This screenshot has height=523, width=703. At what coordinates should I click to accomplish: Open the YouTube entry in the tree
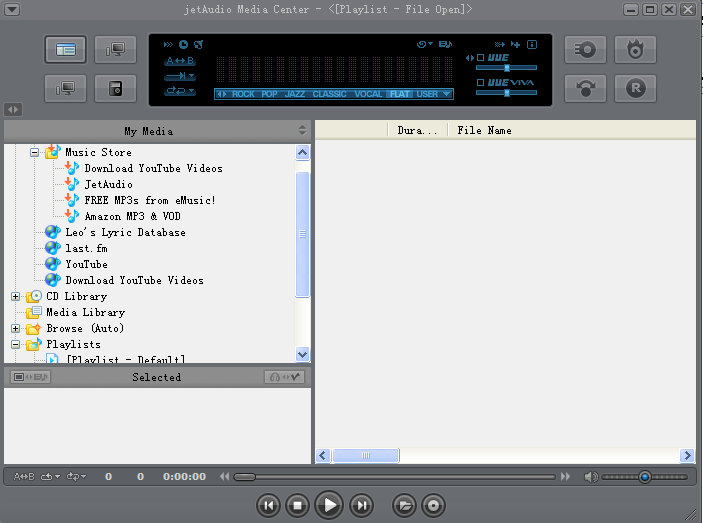click(x=86, y=264)
